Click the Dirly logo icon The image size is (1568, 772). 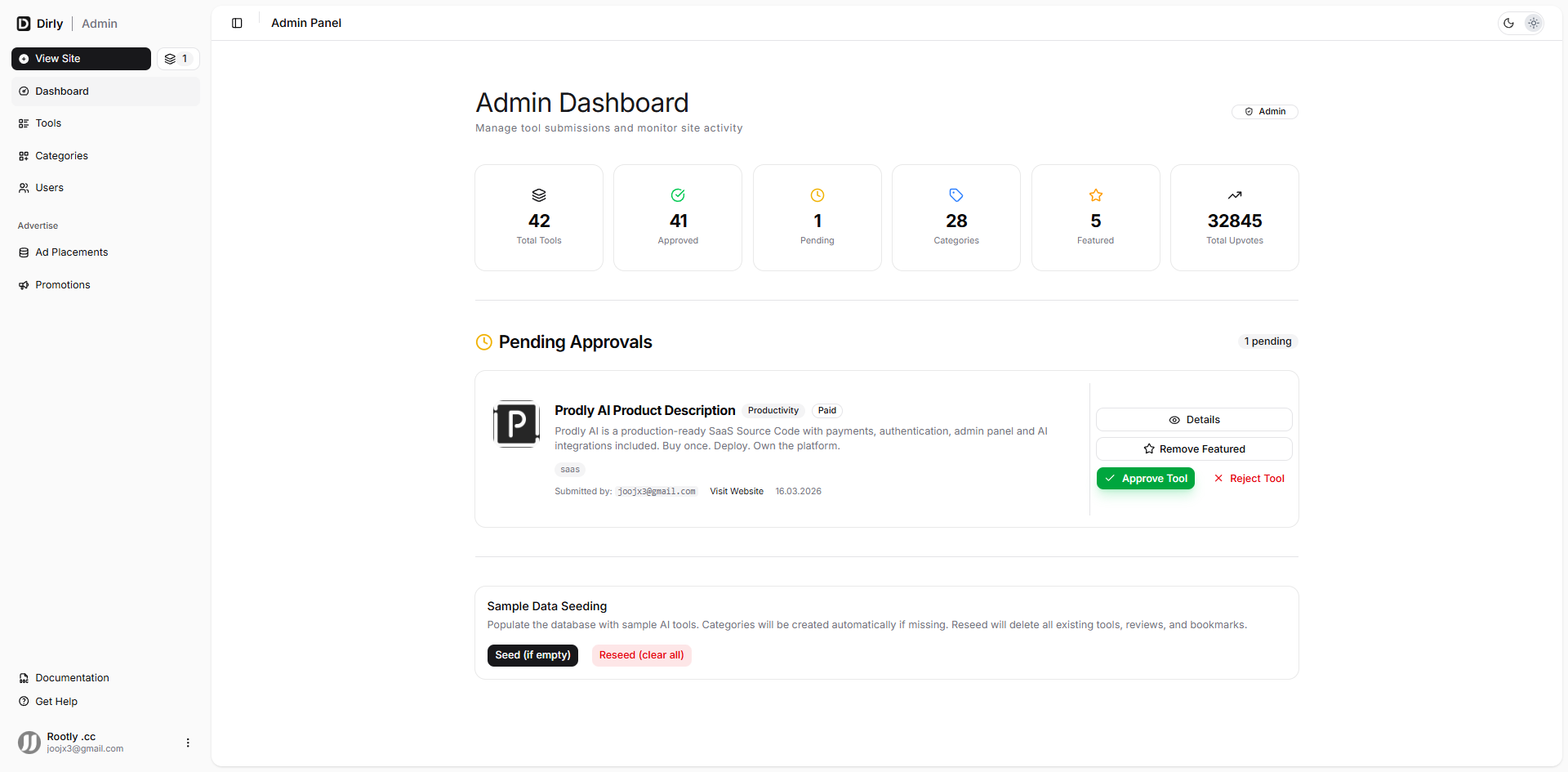click(24, 24)
